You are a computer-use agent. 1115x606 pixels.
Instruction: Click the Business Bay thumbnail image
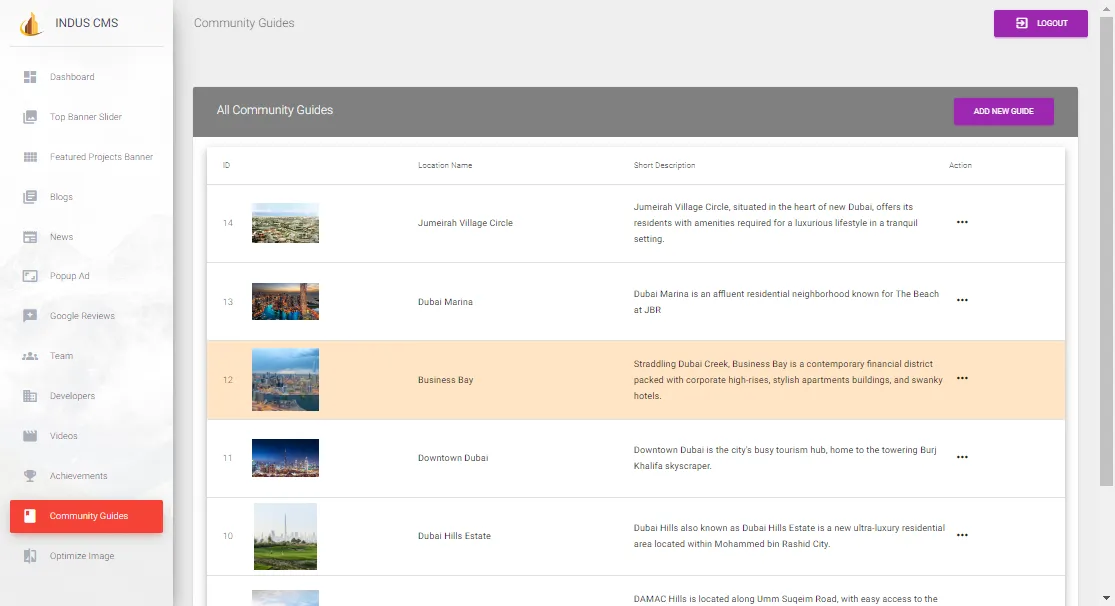(x=285, y=379)
